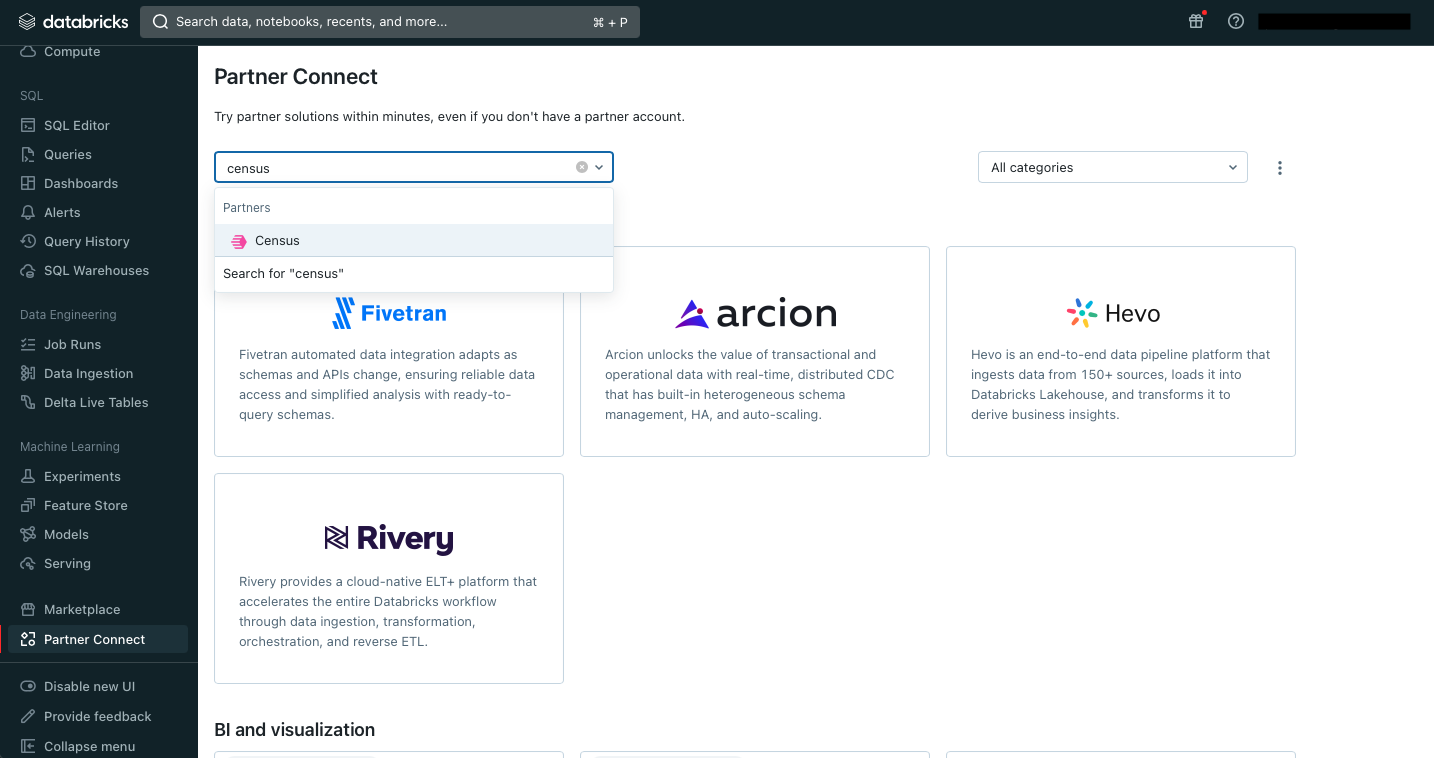Open the Hevo partner card
1434x758 pixels.
tap(1121, 351)
